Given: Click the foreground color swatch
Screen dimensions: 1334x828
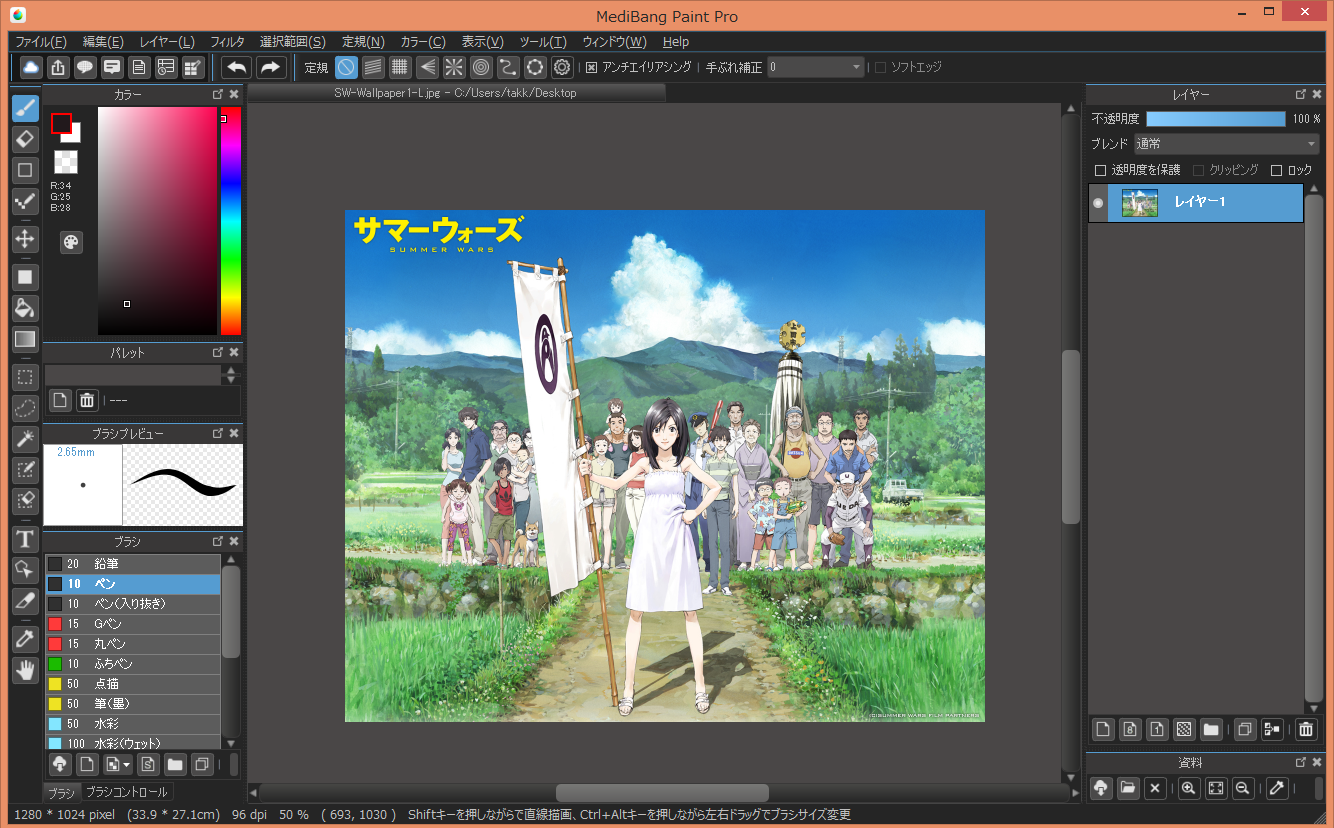Looking at the screenshot, I should point(61,123).
